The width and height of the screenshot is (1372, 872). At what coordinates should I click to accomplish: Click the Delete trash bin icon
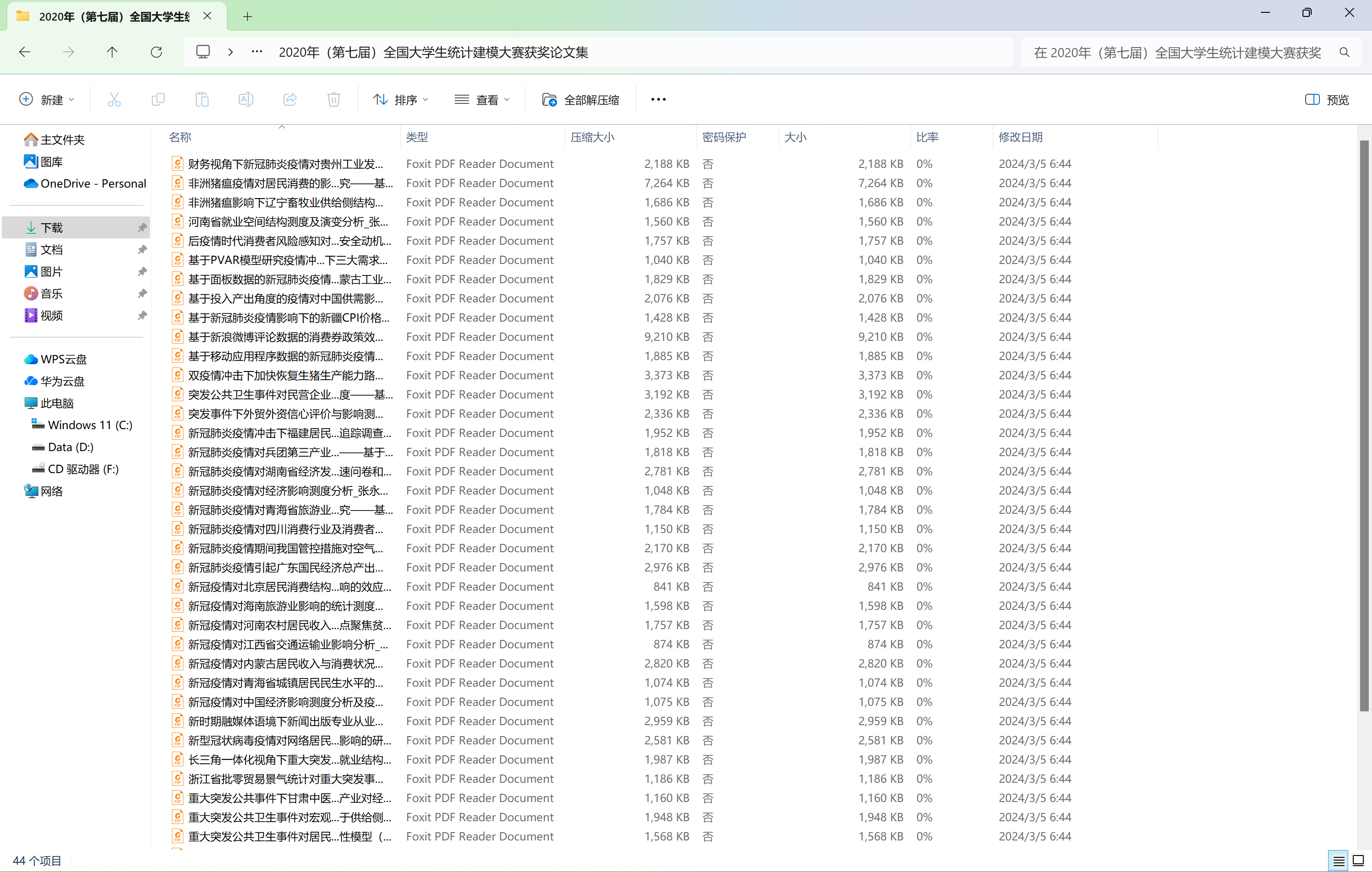point(334,100)
